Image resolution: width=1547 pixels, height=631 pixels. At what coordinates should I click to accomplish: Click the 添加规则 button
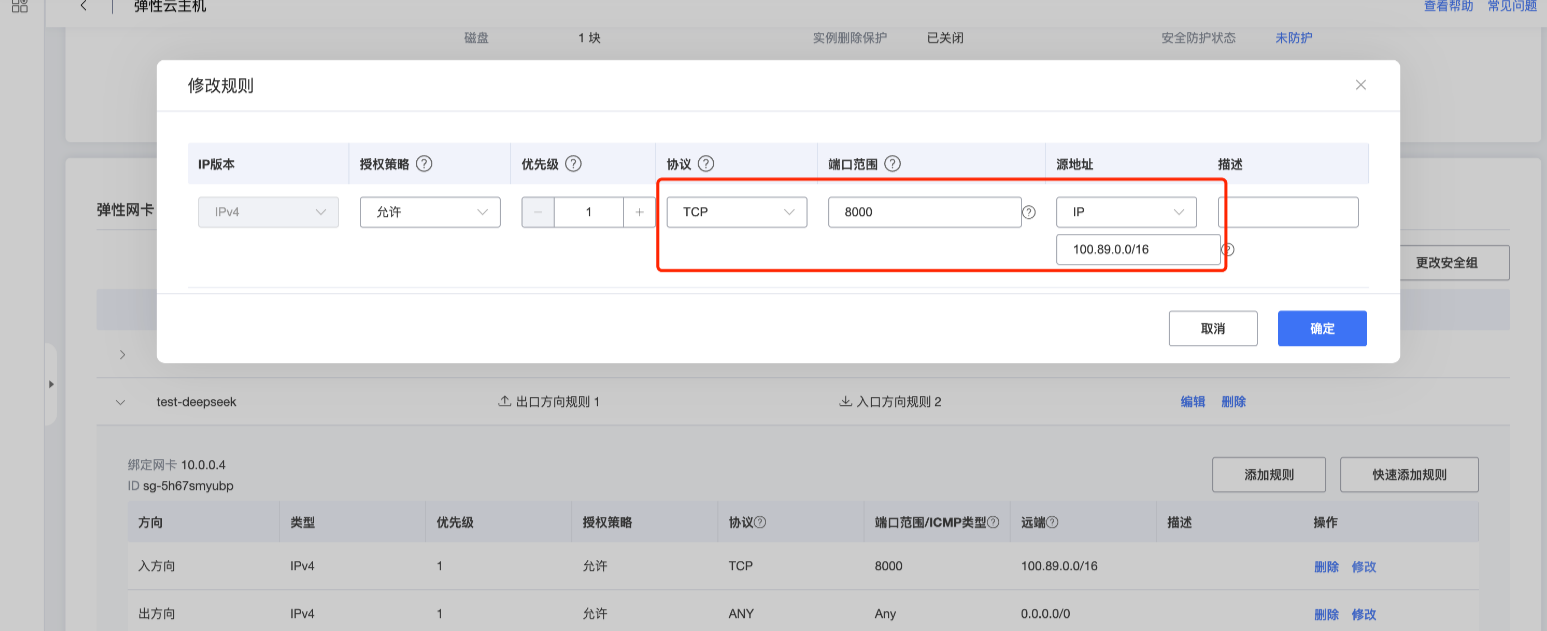[x=1269, y=475]
